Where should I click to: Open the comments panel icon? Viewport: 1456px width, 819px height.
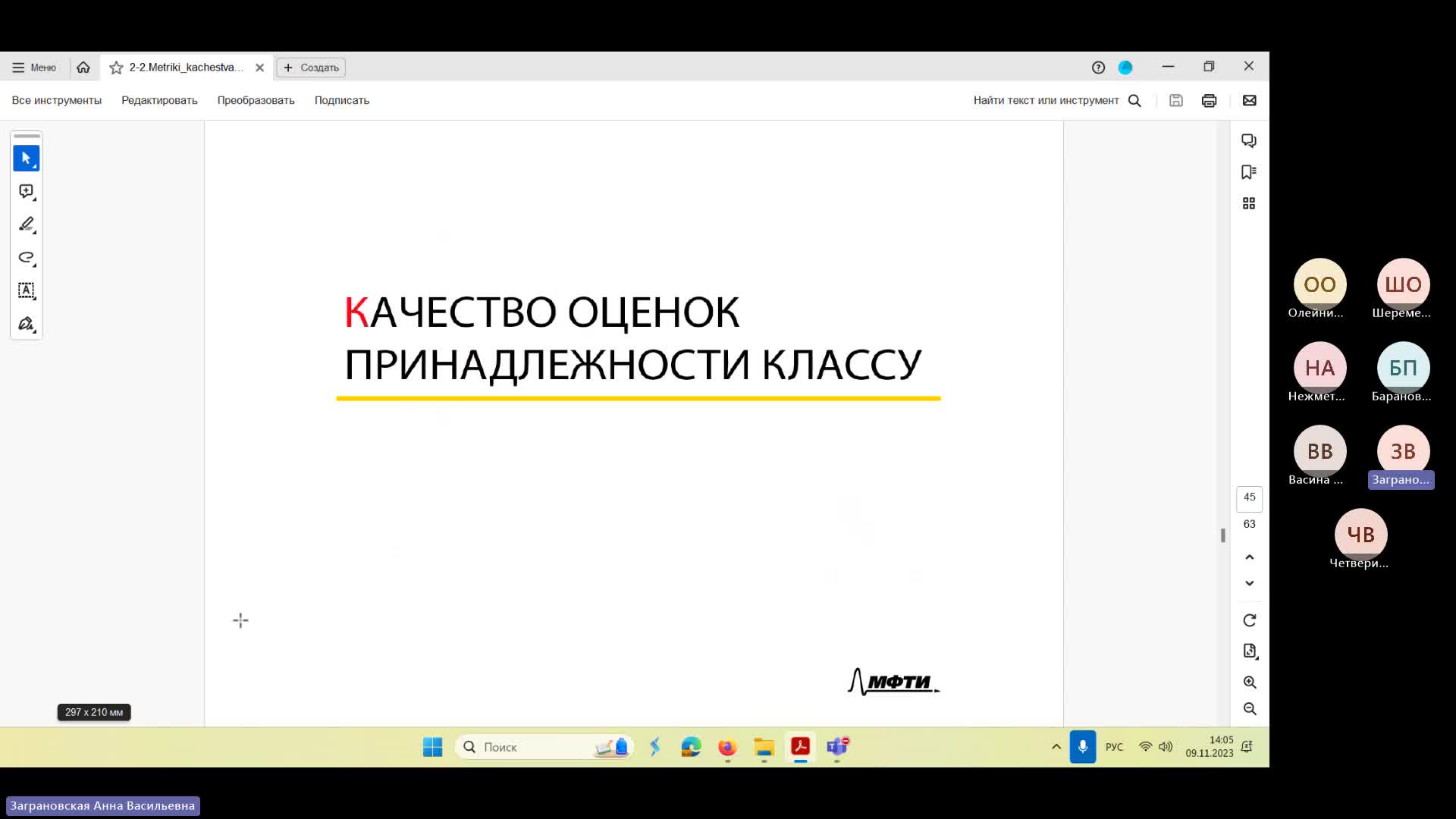[x=1249, y=141]
